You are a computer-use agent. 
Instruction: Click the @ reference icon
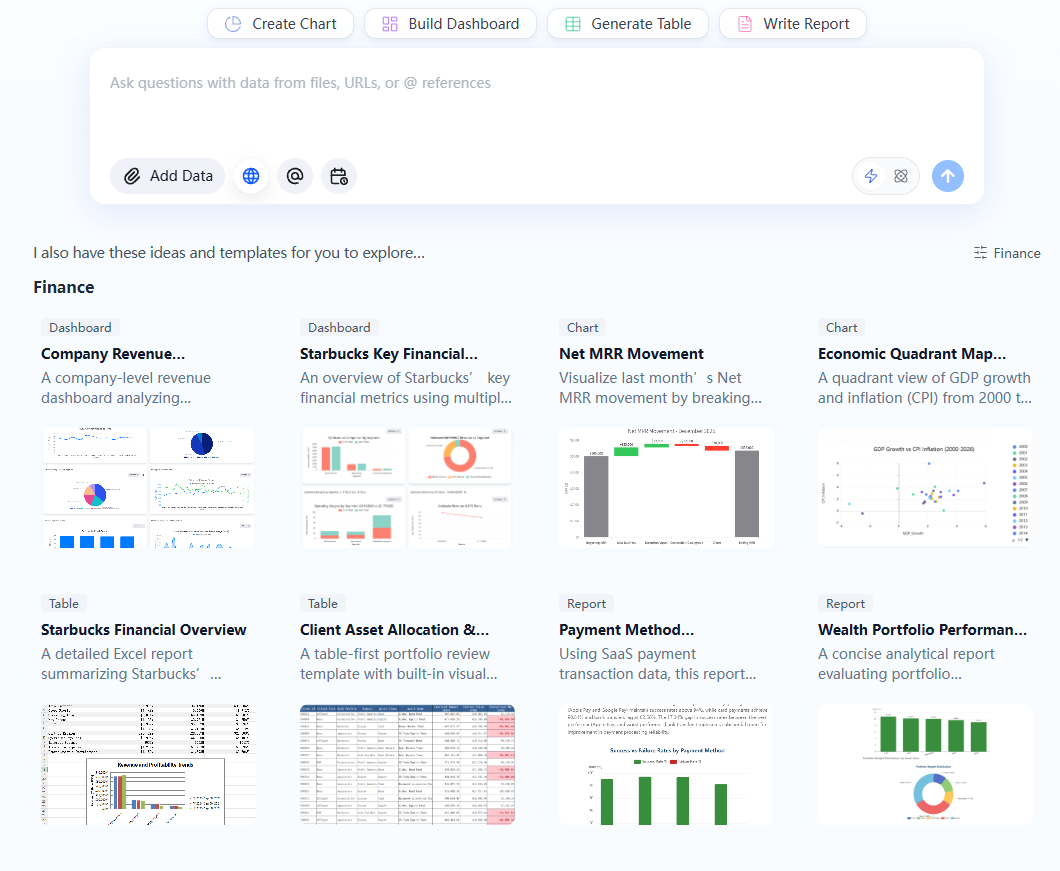tap(295, 176)
